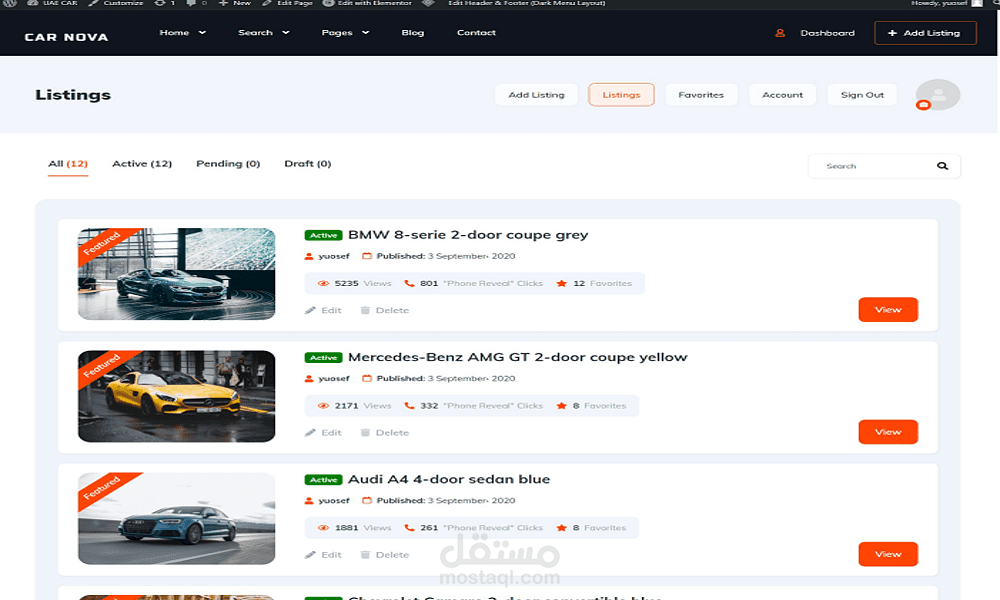The height and width of the screenshot is (600, 1000).
Task: Edit the Audi A4 listing
Action: 323,555
